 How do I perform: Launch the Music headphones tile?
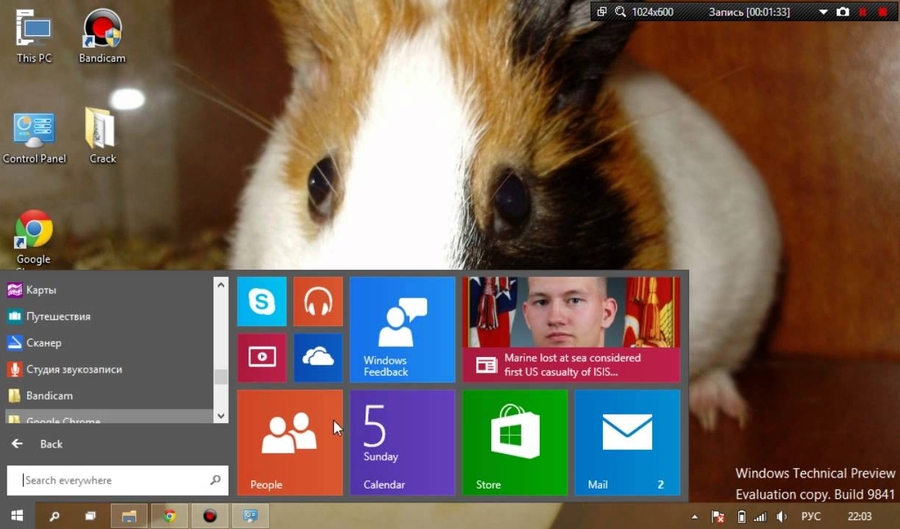318,301
